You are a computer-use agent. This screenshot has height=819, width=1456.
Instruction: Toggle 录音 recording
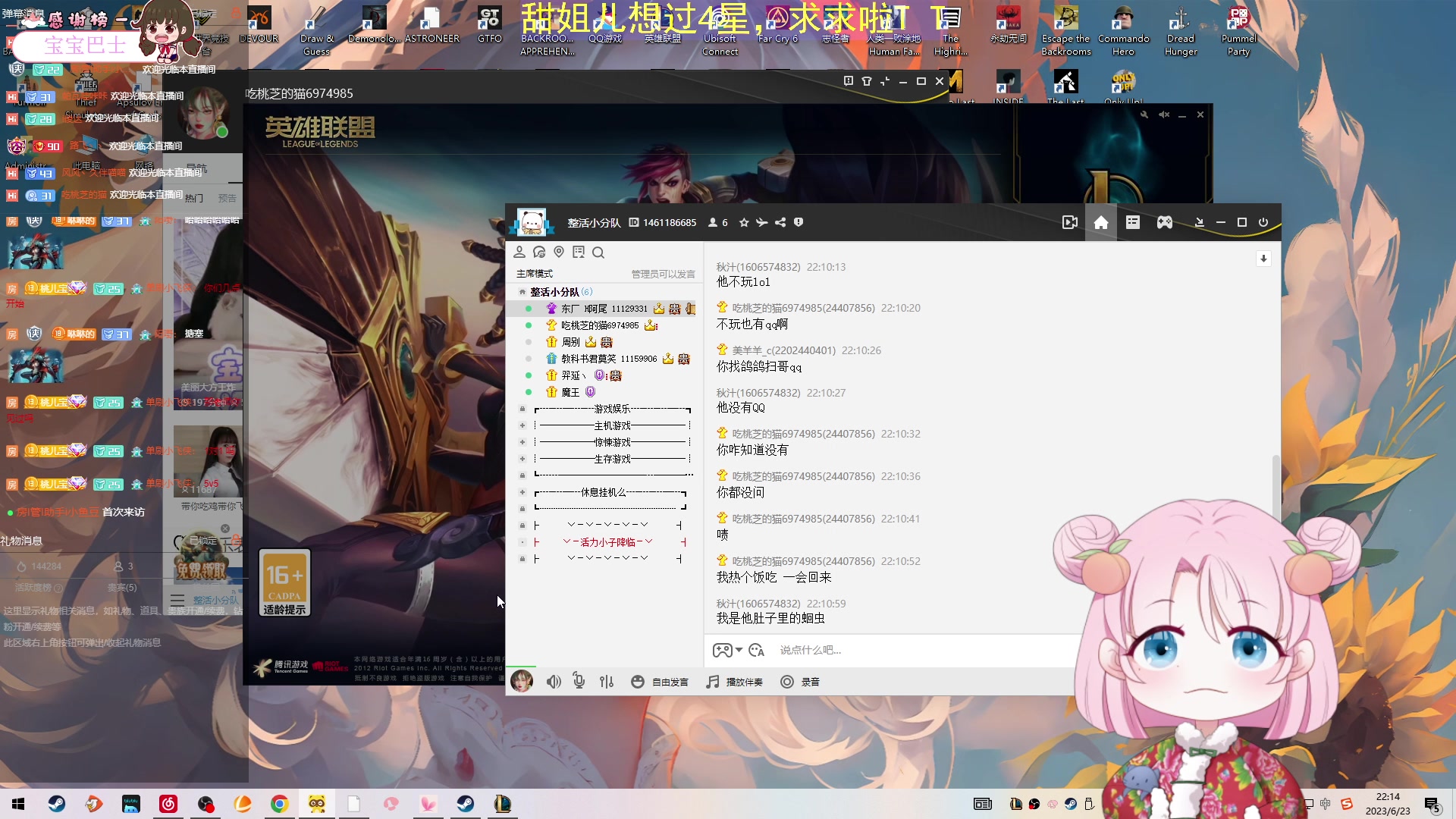coord(801,682)
